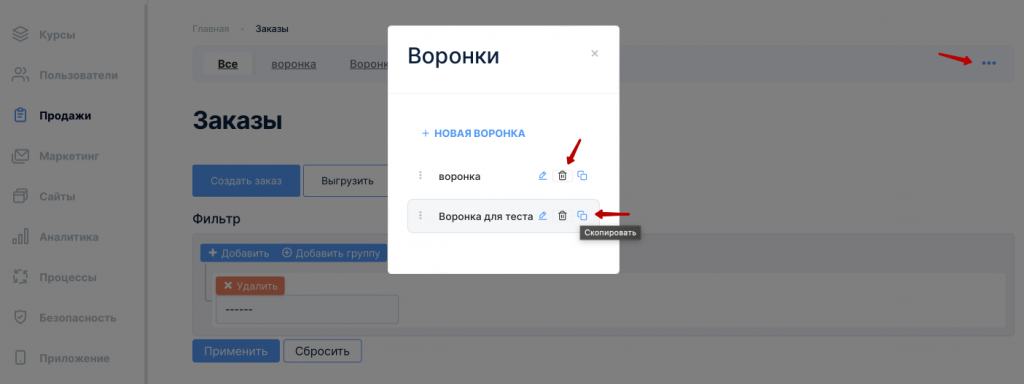Click the Приложение phone icon
This screenshot has height=384, width=1024.
20,358
